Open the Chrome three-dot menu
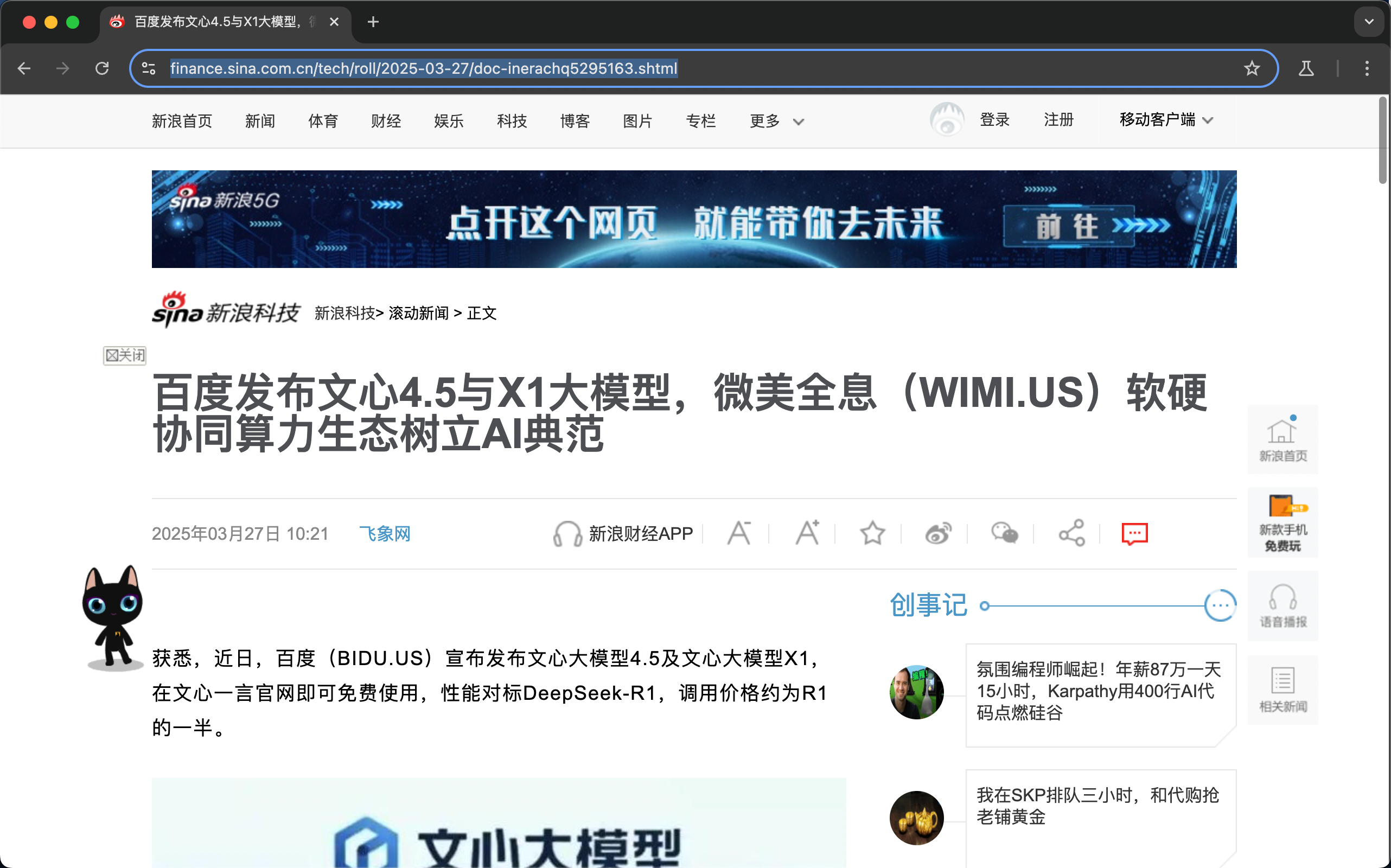 1367,68
